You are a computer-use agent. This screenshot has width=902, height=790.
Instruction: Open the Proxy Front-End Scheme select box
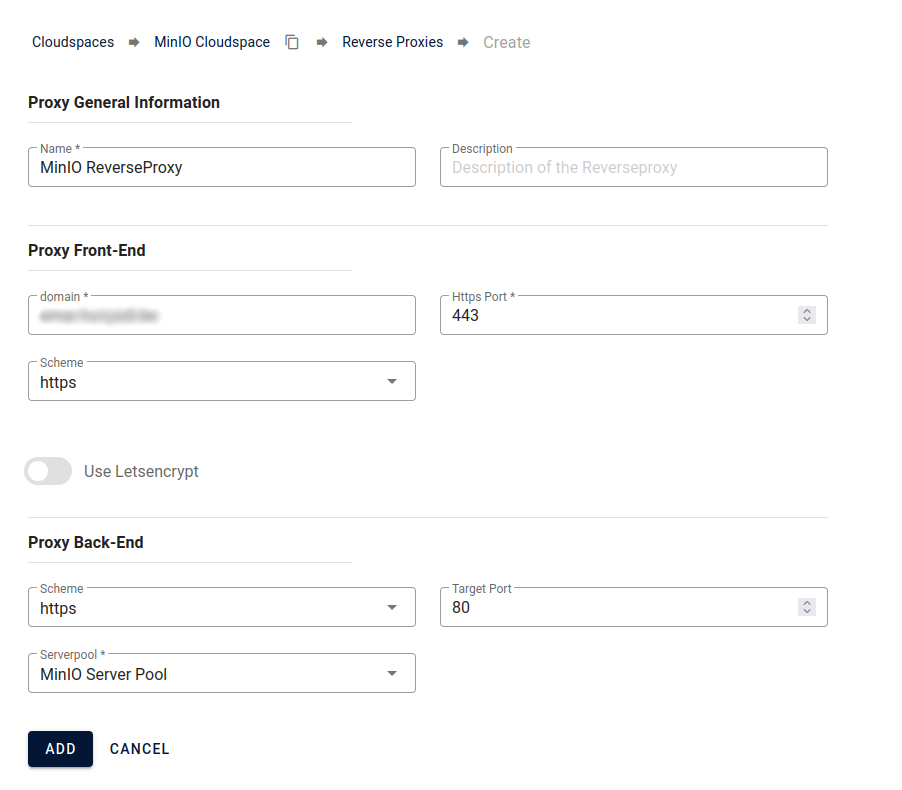tap(210, 382)
